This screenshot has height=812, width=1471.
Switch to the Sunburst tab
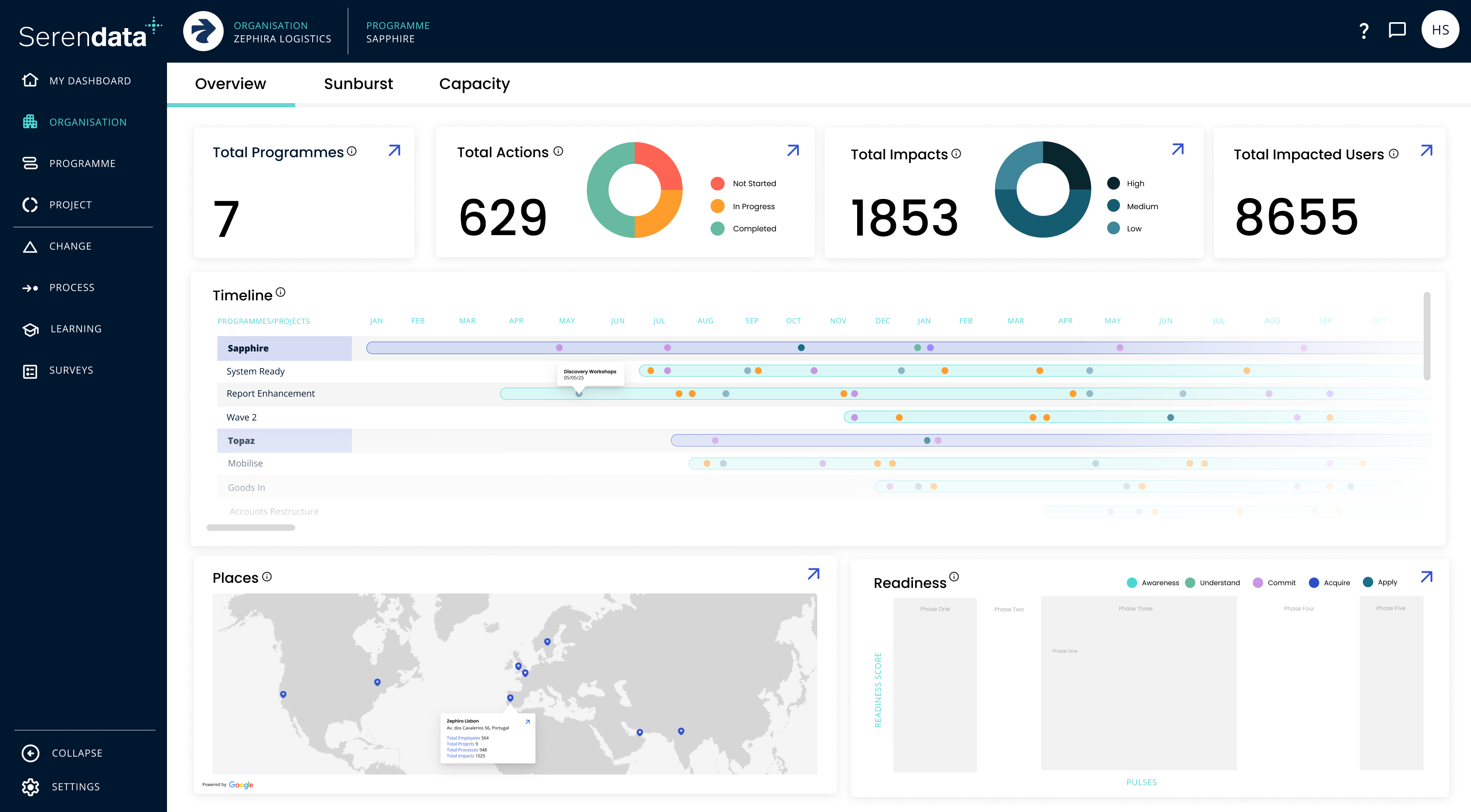click(x=358, y=84)
